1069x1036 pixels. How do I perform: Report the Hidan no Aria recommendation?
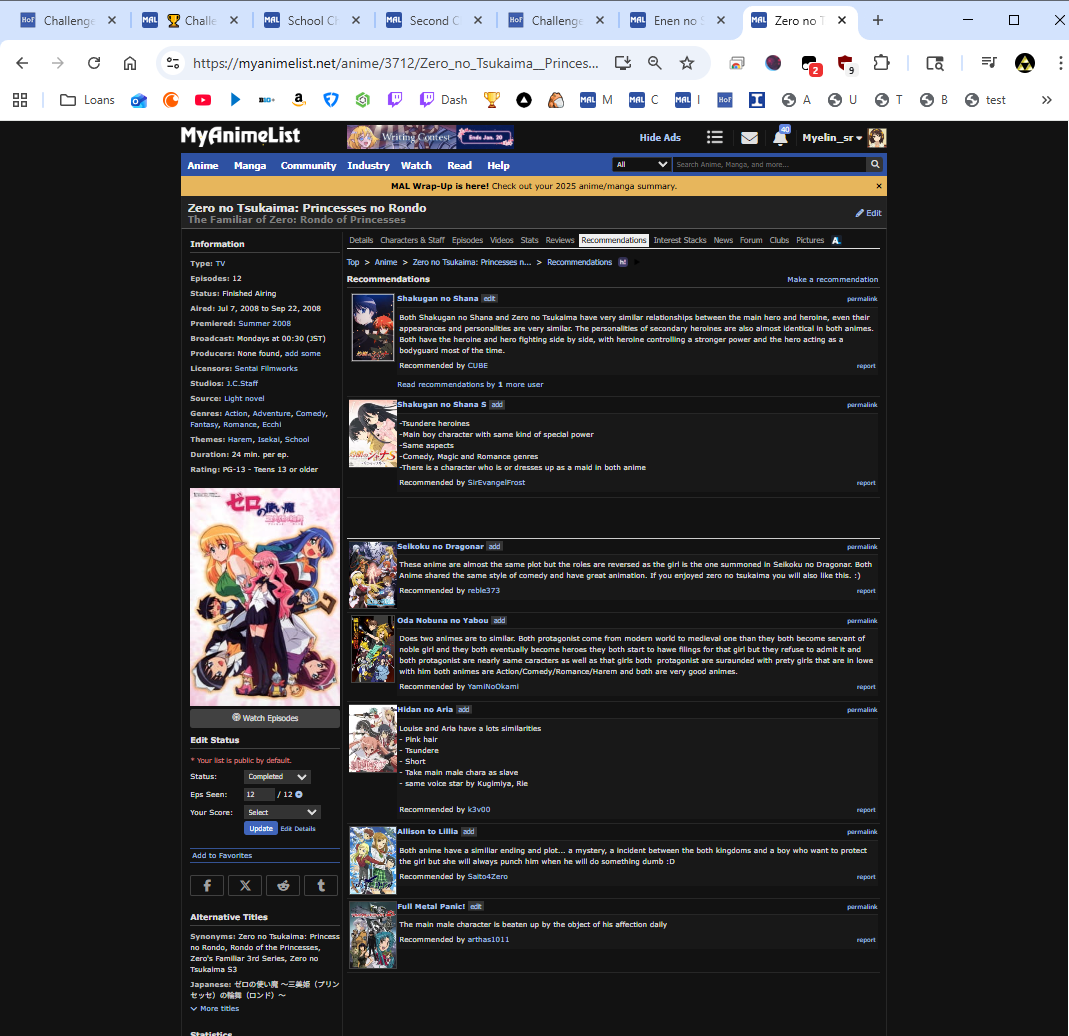(866, 810)
